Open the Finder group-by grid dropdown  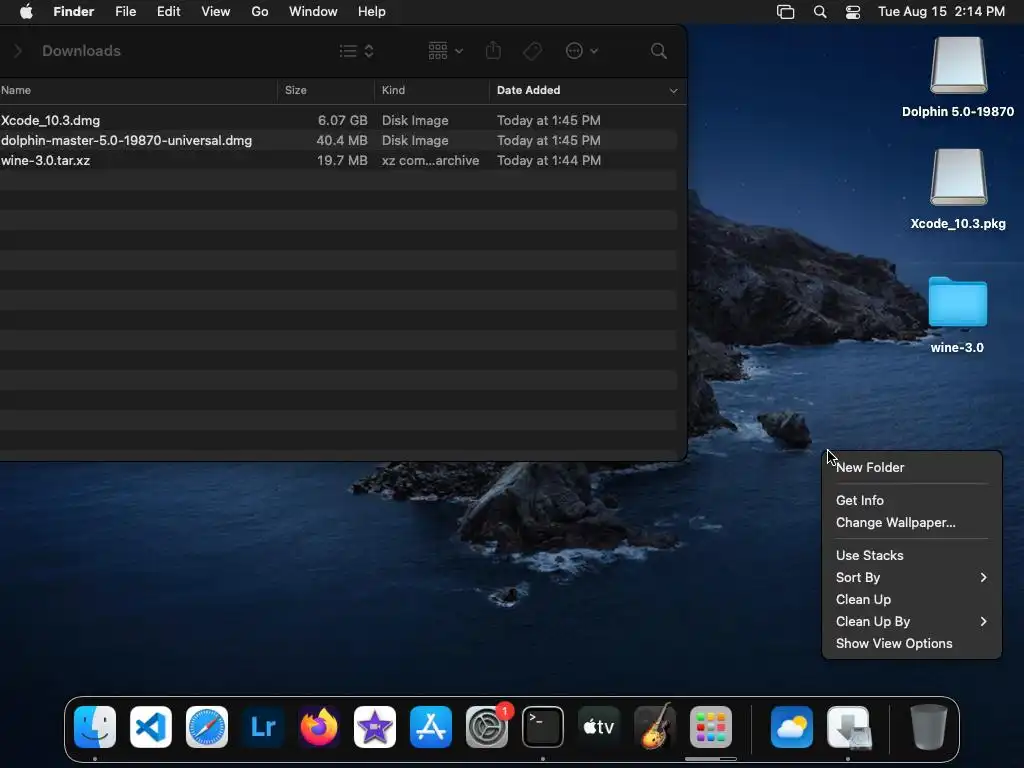click(x=445, y=51)
